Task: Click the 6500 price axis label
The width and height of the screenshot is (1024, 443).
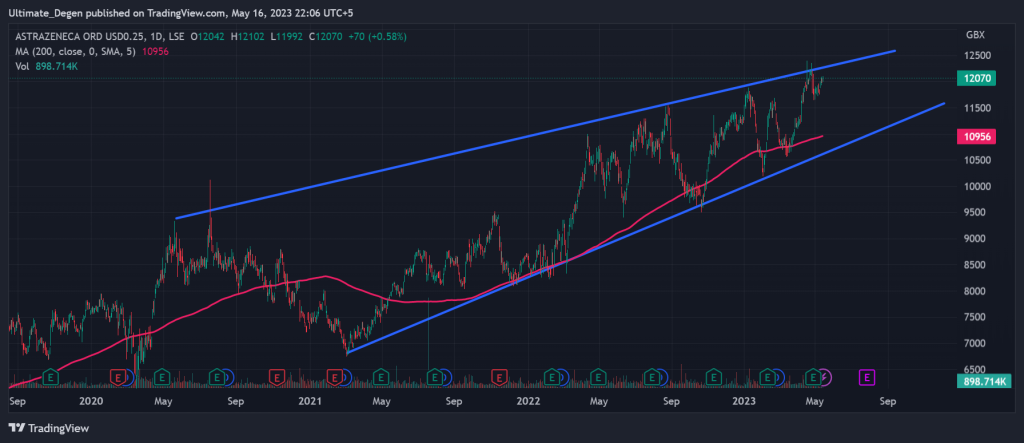Action: pos(974,369)
